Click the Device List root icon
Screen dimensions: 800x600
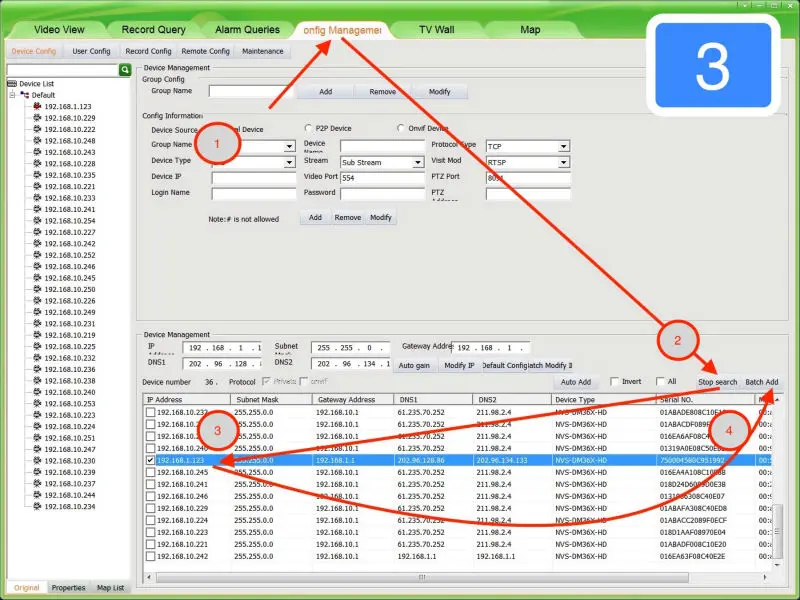coord(12,84)
